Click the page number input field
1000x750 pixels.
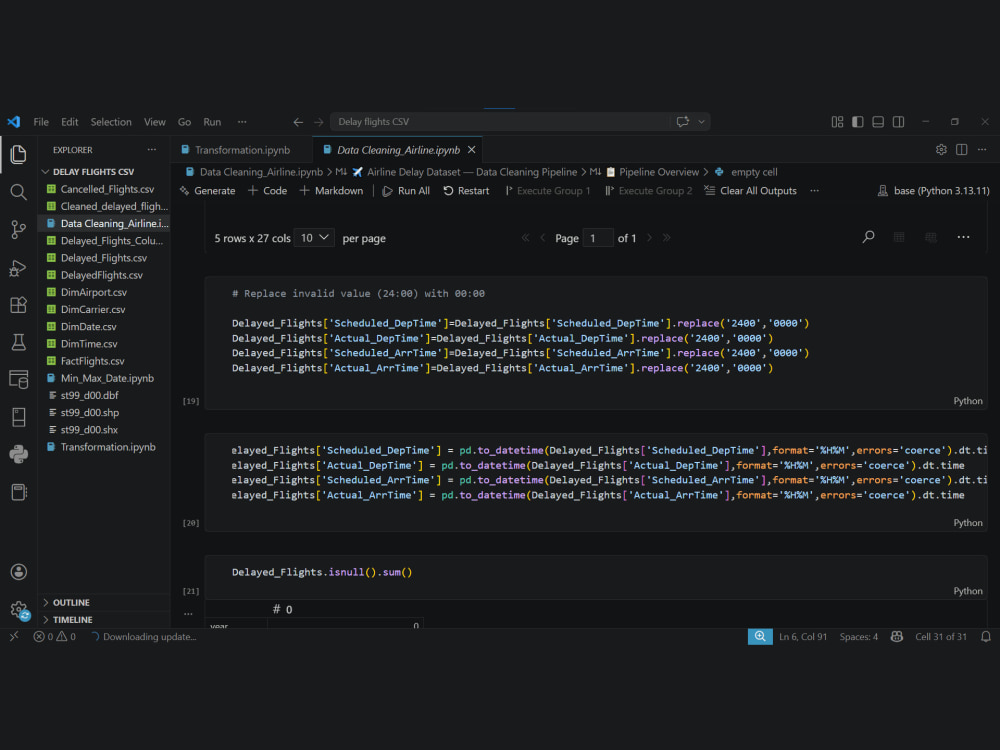click(x=598, y=238)
